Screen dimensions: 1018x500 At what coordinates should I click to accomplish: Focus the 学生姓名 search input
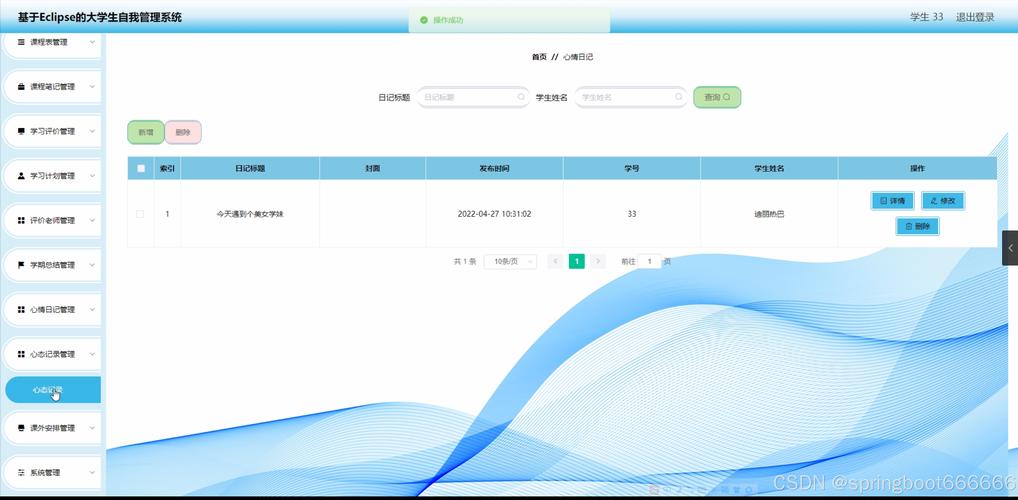click(630, 97)
